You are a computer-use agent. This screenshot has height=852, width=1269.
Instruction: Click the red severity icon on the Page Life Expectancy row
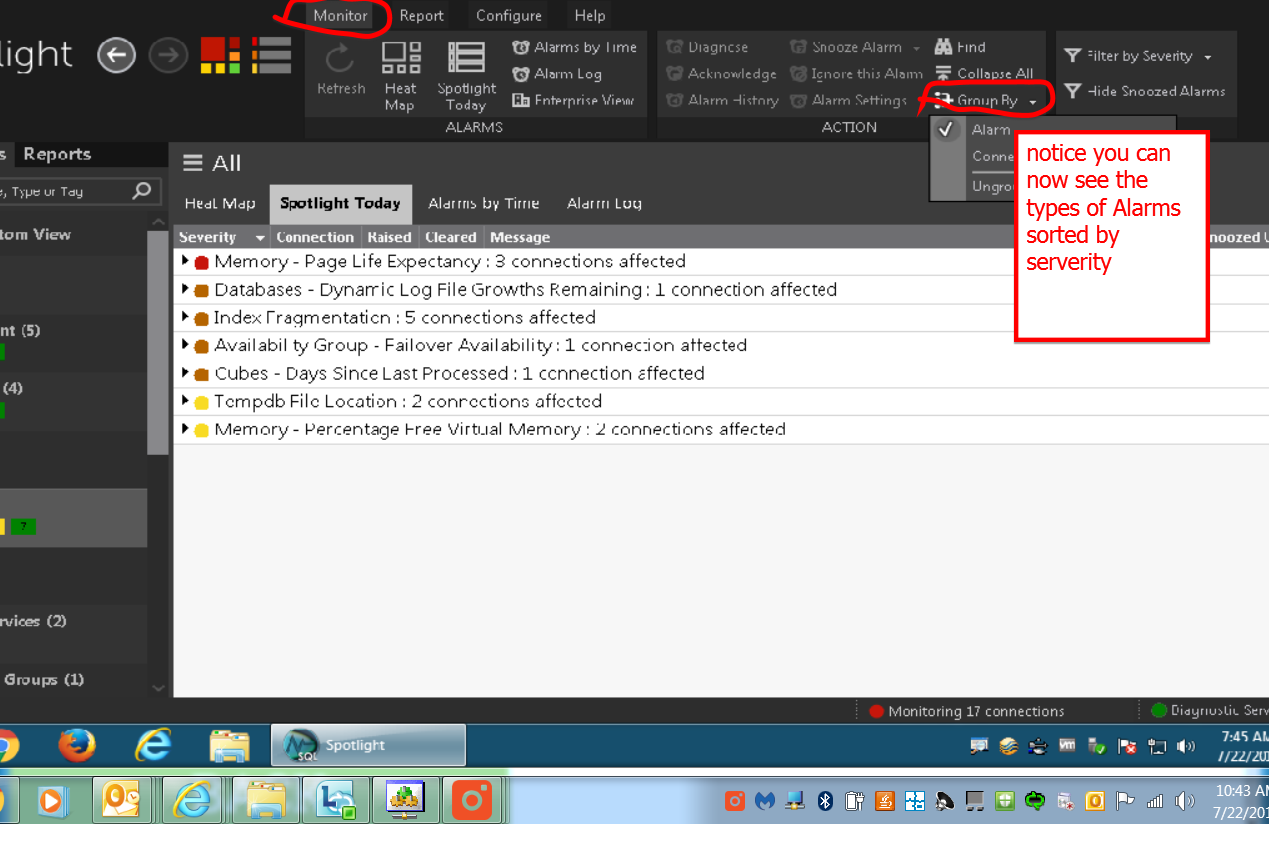(201, 262)
